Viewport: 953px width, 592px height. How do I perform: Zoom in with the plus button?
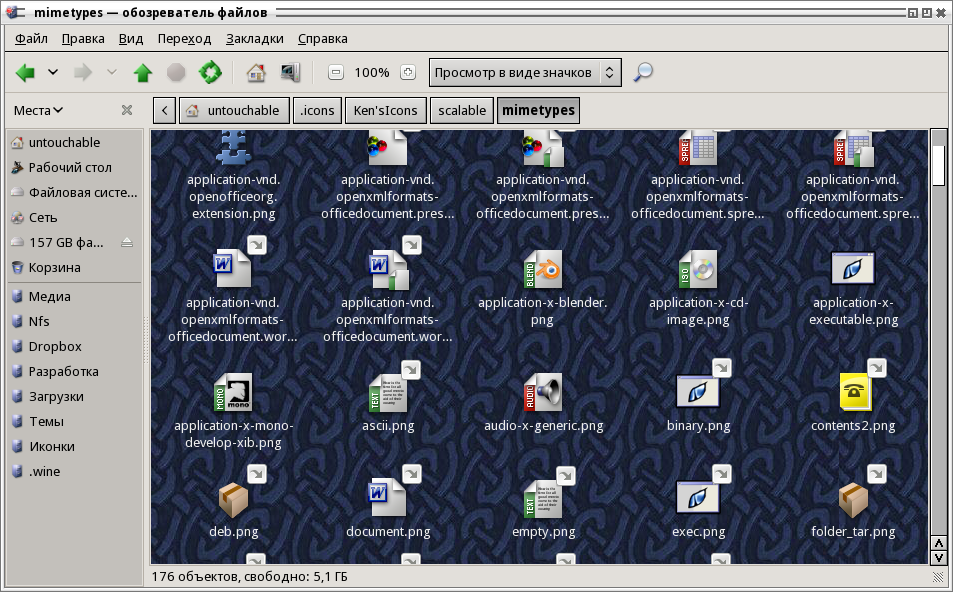tap(408, 72)
